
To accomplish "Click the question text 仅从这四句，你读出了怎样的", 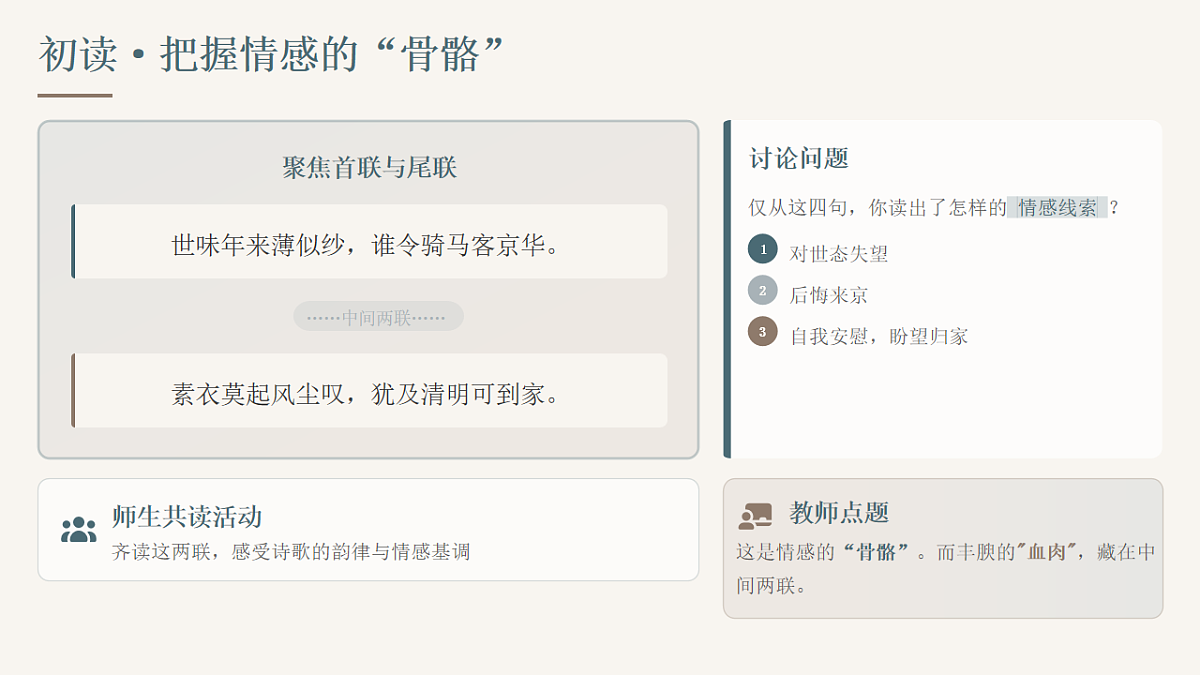I will [878, 208].
